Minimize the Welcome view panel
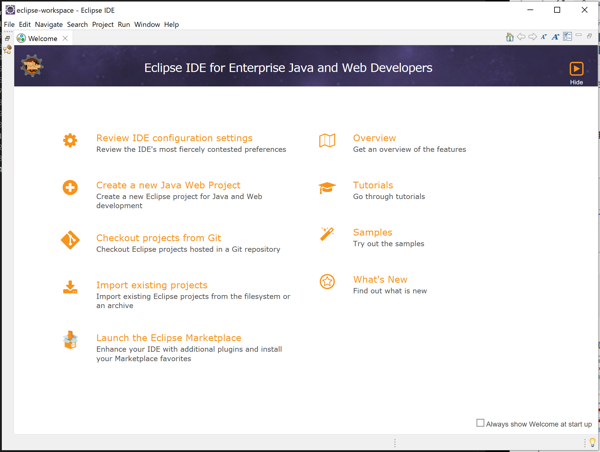The image size is (600, 452). [x=578, y=37]
